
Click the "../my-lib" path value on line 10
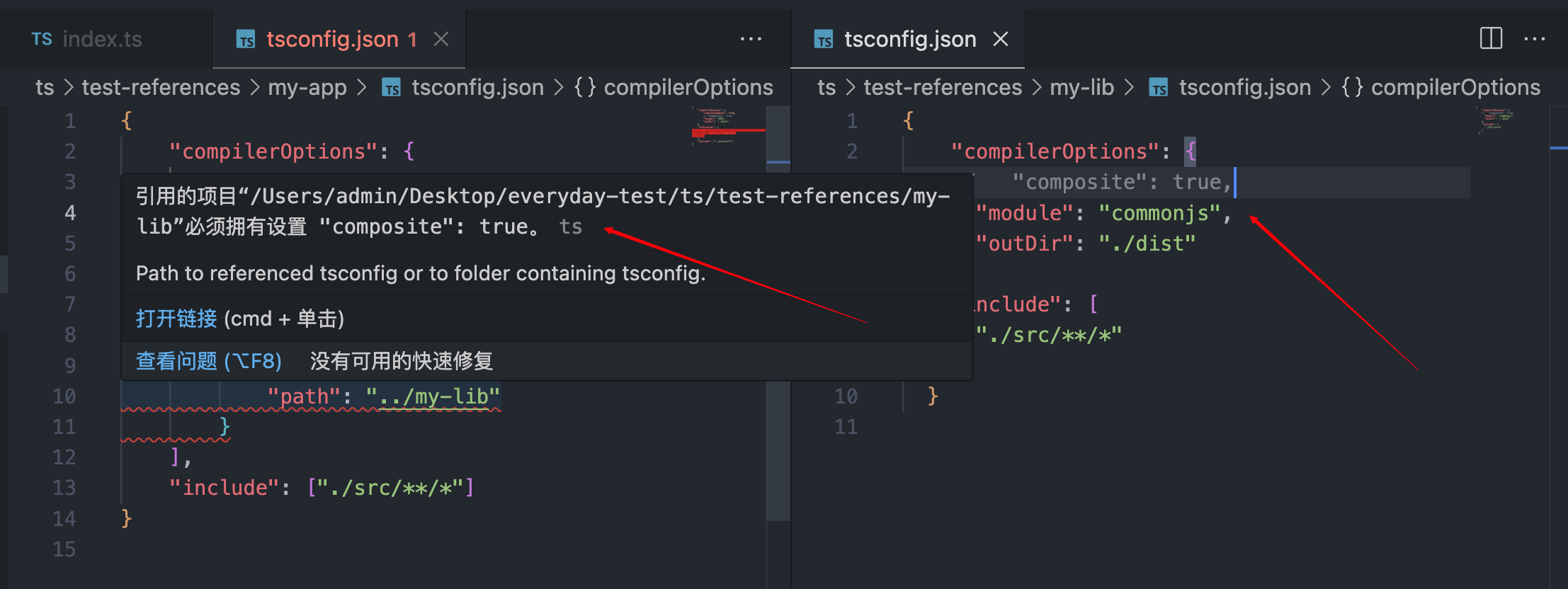pyautogui.click(x=433, y=396)
